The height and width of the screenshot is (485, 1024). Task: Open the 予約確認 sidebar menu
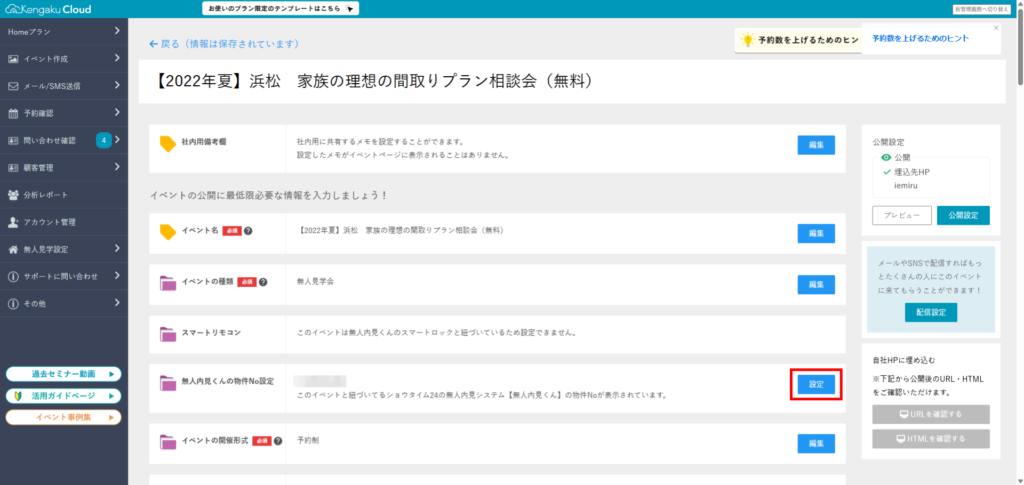(64, 113)
